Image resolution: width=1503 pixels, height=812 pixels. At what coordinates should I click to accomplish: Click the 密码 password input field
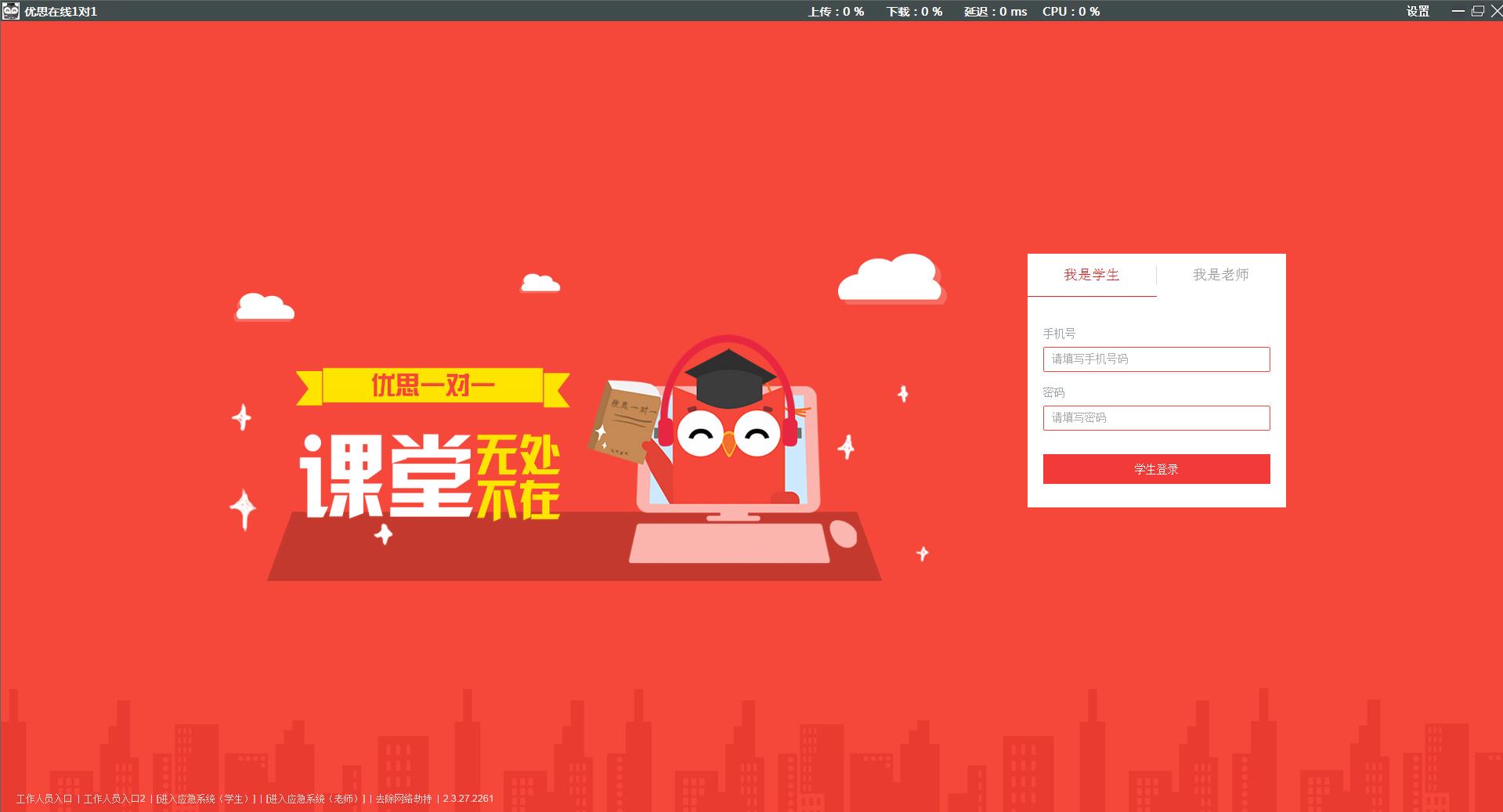1156,418
